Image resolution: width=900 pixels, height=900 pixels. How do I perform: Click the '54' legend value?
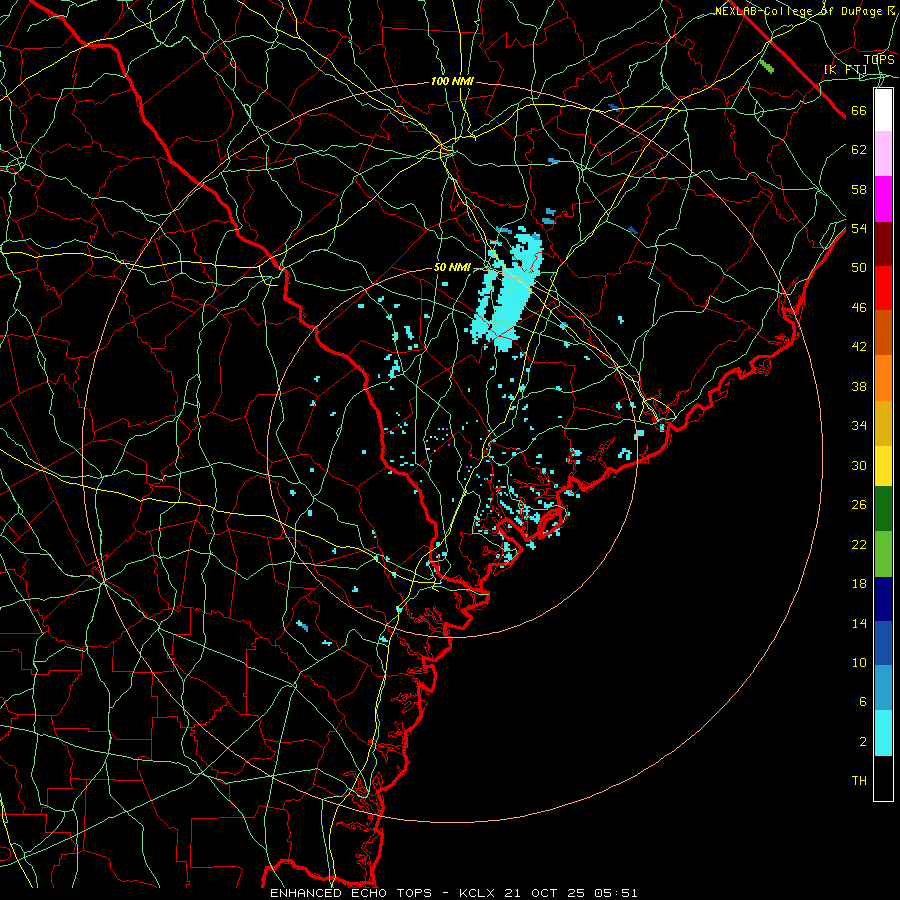point(859,228)
